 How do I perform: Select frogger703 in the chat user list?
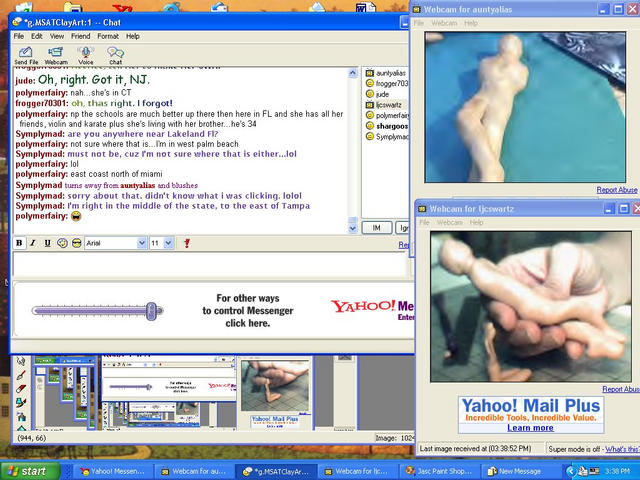[x=386, y=84]
